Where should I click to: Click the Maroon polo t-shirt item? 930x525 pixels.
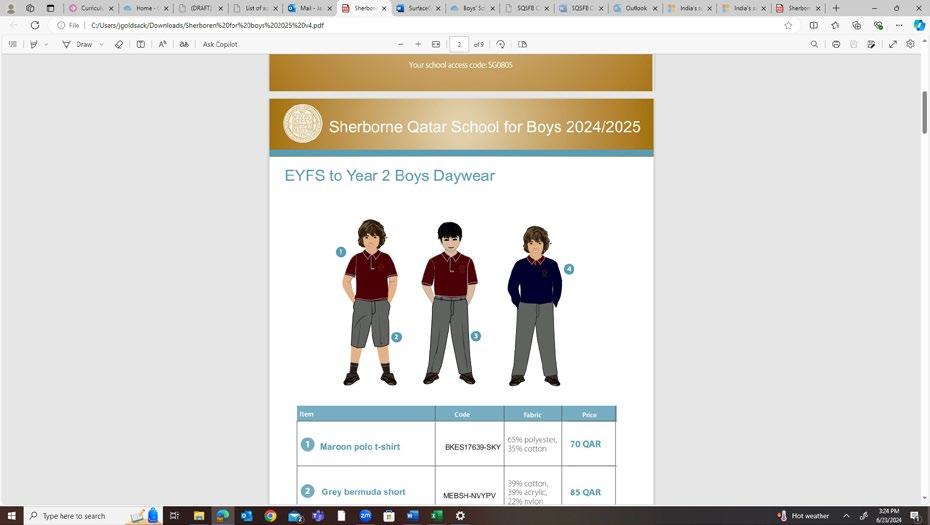pyautogui.click(x=359, y=447)
